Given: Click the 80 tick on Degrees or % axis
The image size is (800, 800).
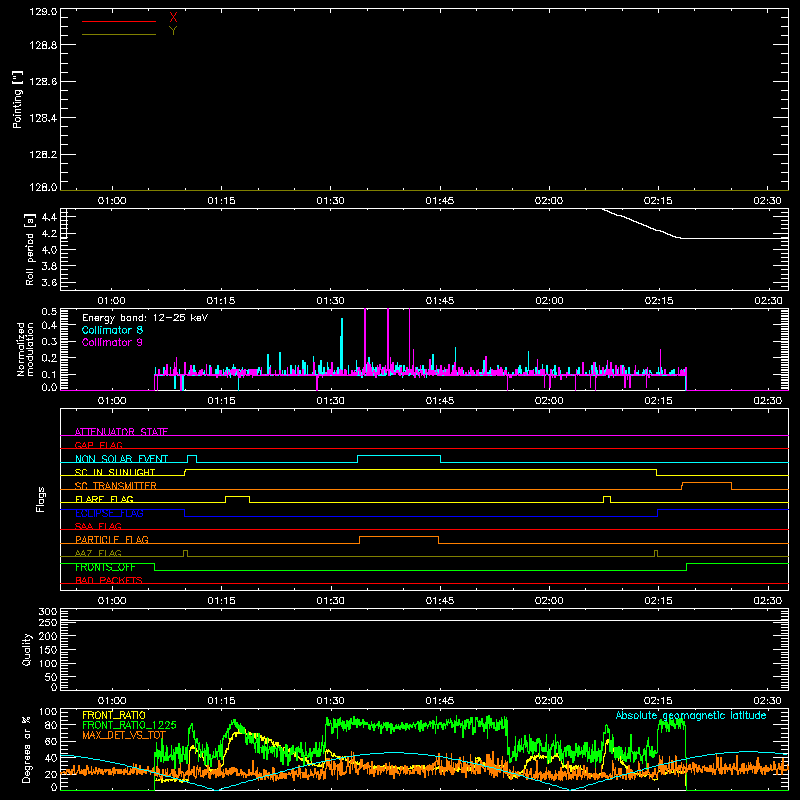Looking at the screenshot, I should tap(51, 724).
